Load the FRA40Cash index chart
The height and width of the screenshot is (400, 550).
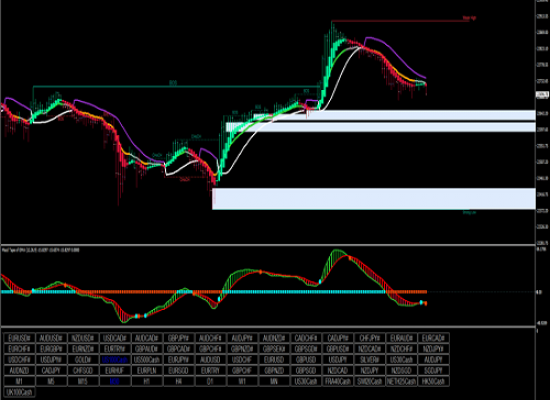337,381
